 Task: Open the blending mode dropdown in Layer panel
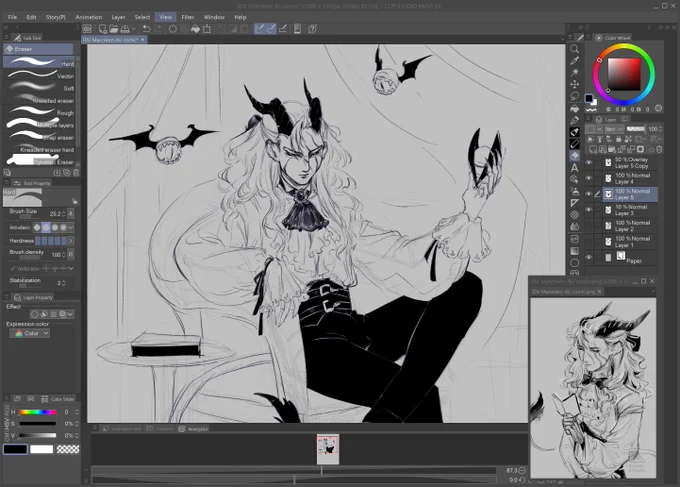(x=614, y=129)
